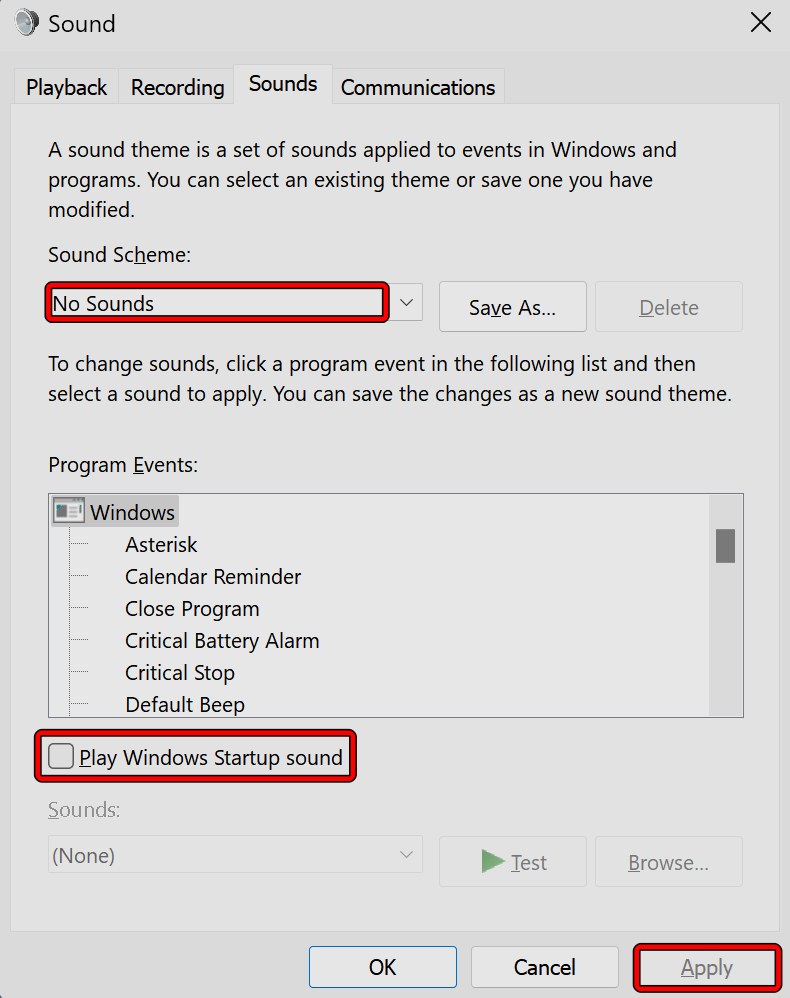Select the Critical Stop event
The height and width of the screenshot is (998, 790).
click(180, 673)
